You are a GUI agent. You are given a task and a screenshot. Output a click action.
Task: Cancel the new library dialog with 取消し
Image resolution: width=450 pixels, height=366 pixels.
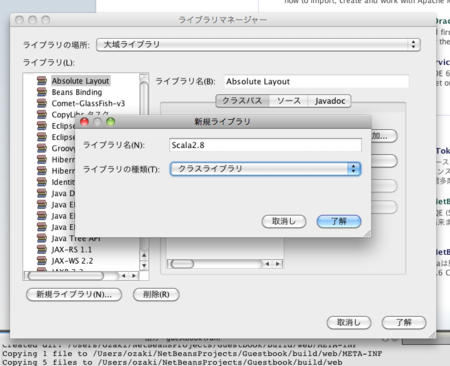(284, 222)
